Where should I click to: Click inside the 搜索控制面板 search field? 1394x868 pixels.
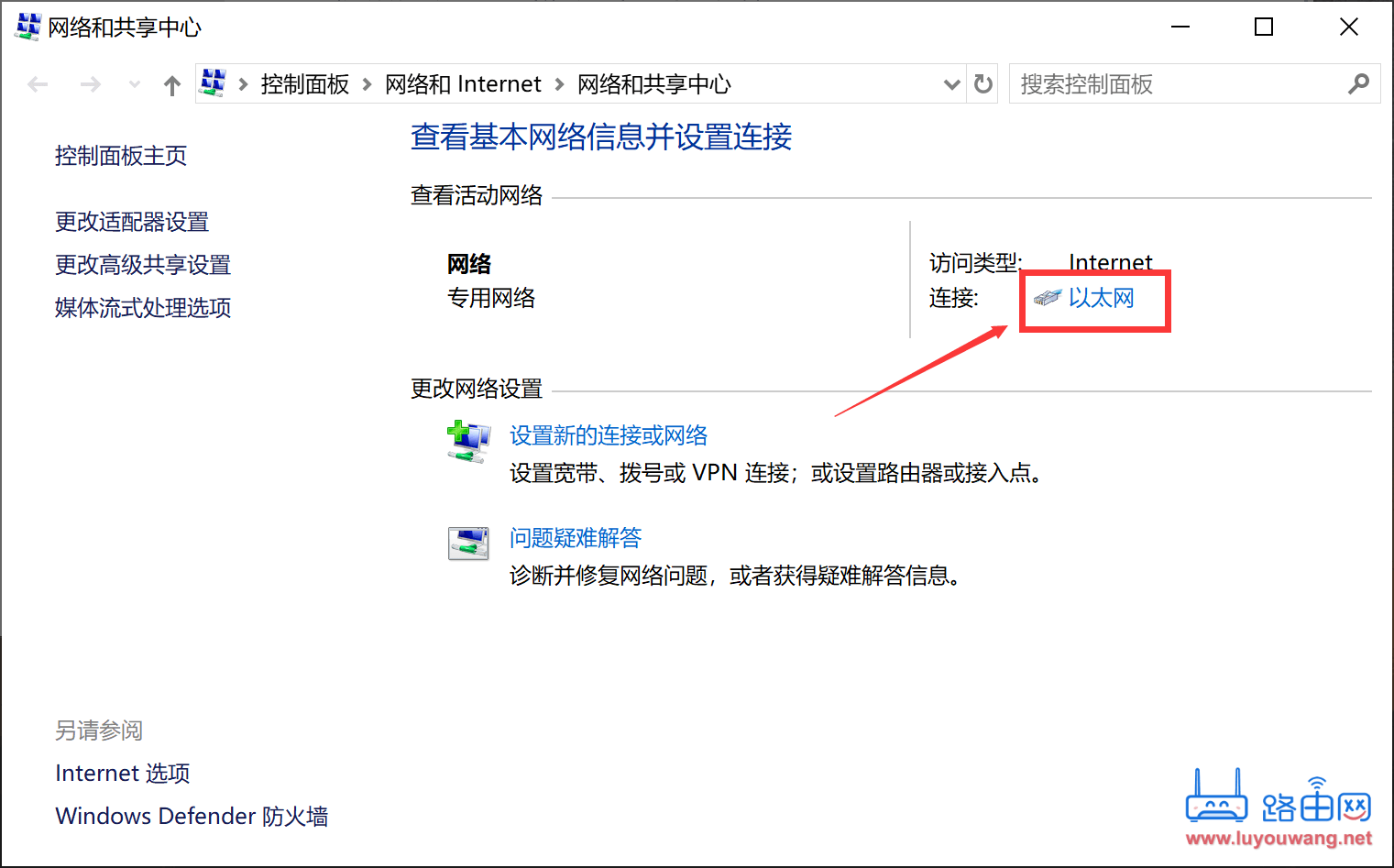click(x=1146, y=83)
